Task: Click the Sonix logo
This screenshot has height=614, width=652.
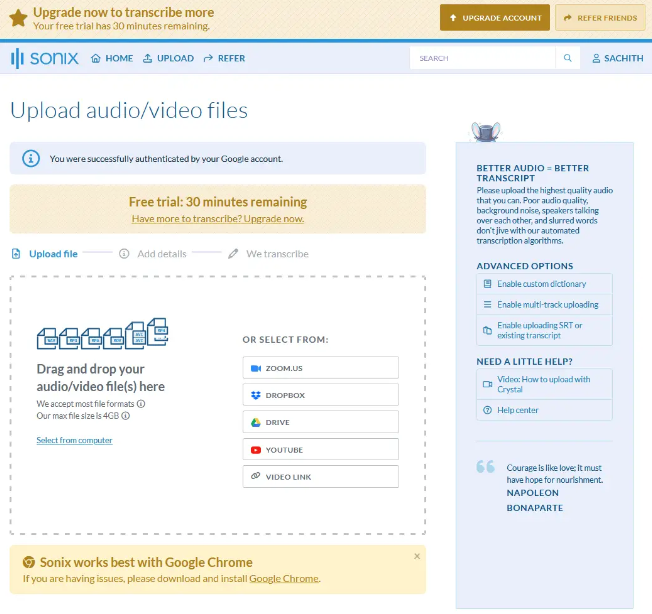Action: click(44, 58)
